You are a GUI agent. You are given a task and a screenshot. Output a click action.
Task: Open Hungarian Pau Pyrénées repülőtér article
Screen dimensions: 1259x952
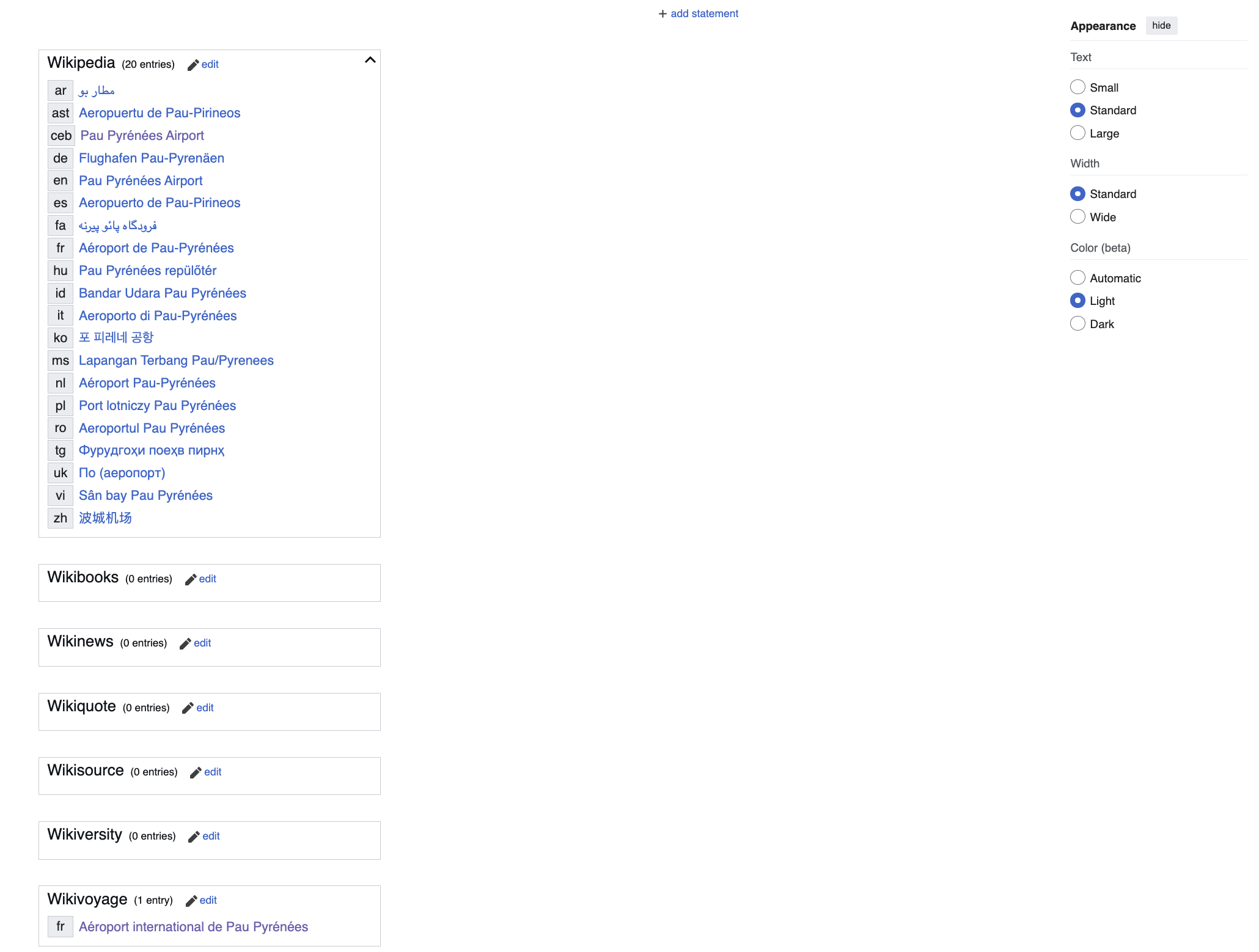pos(148,271)
